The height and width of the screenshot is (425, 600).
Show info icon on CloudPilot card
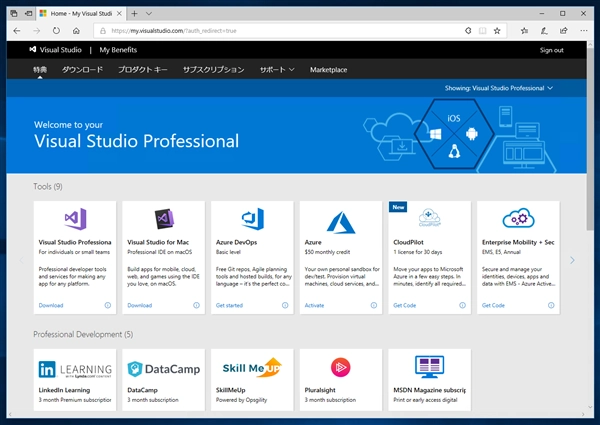(x=463, y=305)
